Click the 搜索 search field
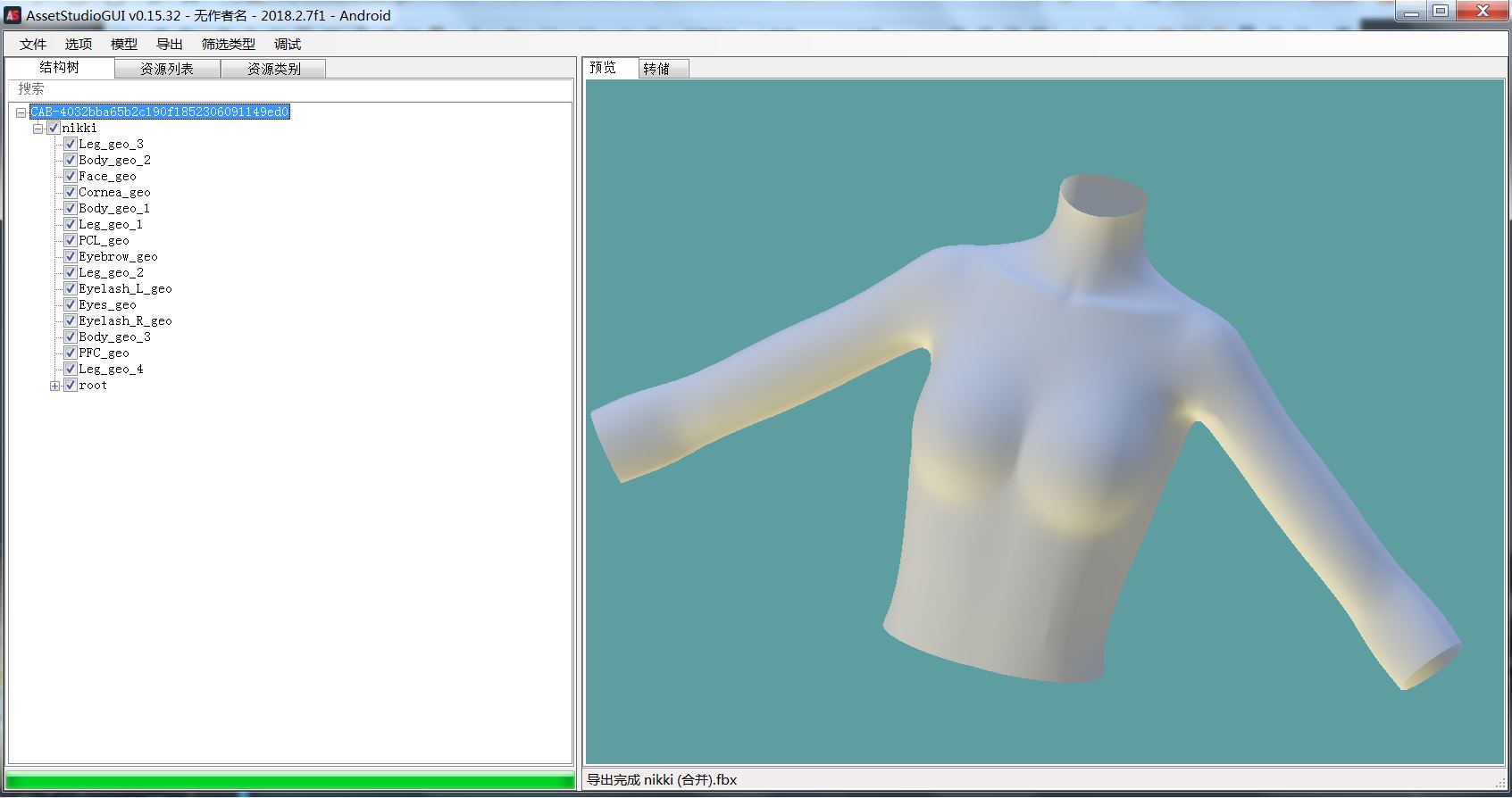Image resolution: width=1512 pixels, height=798 pixels. tap(290, 89)
